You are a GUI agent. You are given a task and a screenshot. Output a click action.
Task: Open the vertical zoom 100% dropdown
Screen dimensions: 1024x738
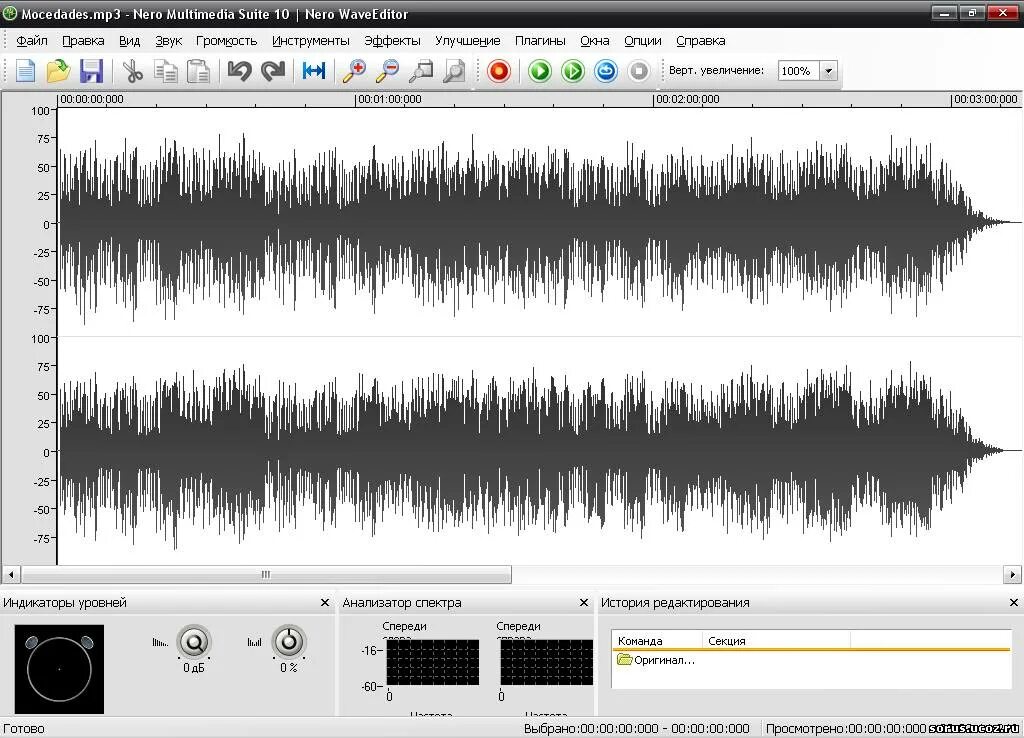829,71
